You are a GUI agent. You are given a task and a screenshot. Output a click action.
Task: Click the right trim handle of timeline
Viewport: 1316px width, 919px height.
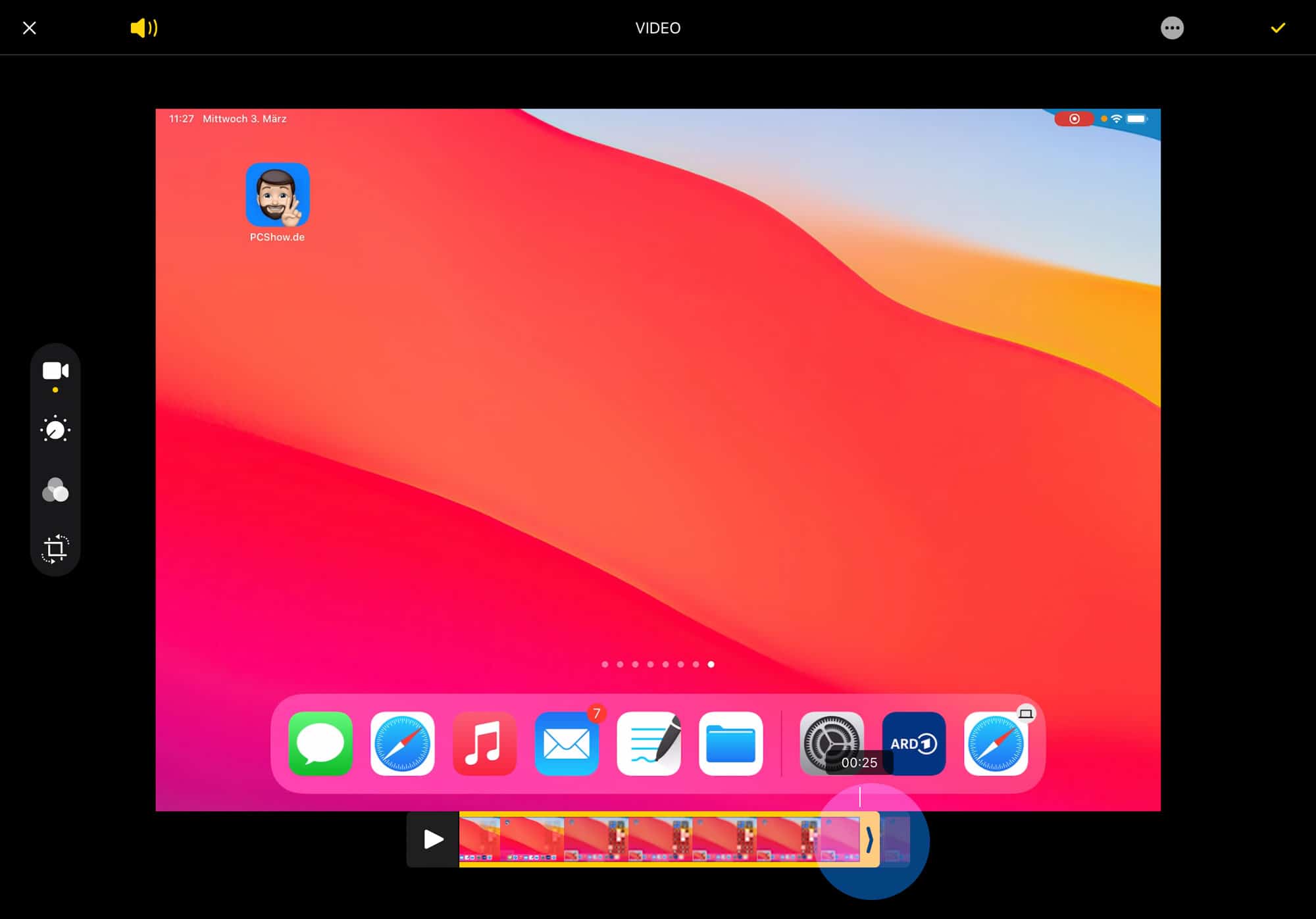click(869, 839)
